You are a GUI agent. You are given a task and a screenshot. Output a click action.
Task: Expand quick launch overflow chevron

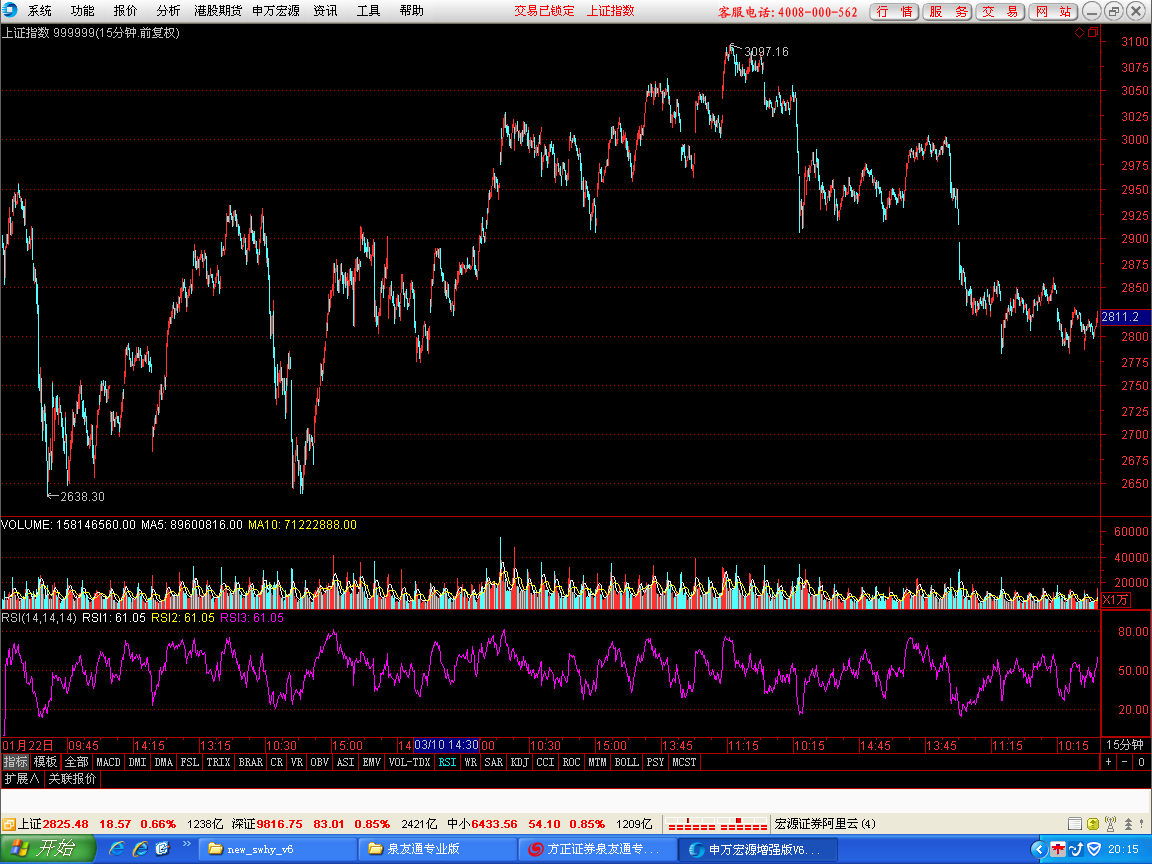(187, 844)
